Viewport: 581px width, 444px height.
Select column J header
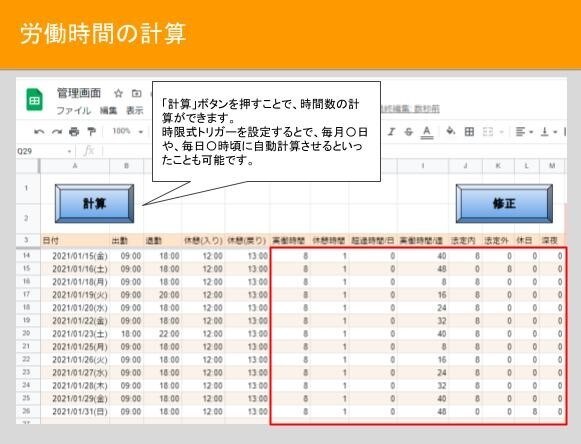point(465,166)
